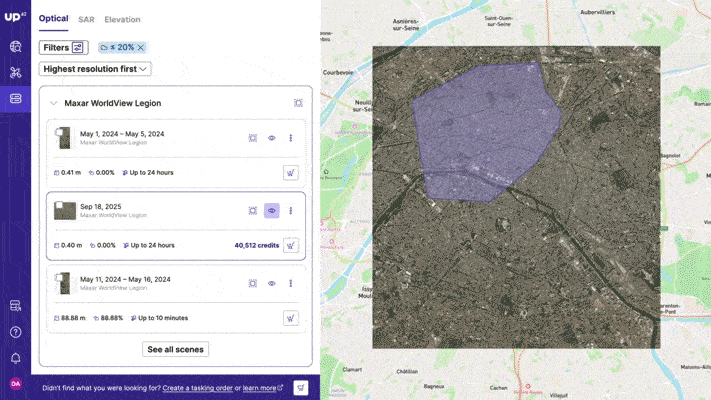Open notifications bell icon
The image size is (711, 400).
click(x=15, y=358)
